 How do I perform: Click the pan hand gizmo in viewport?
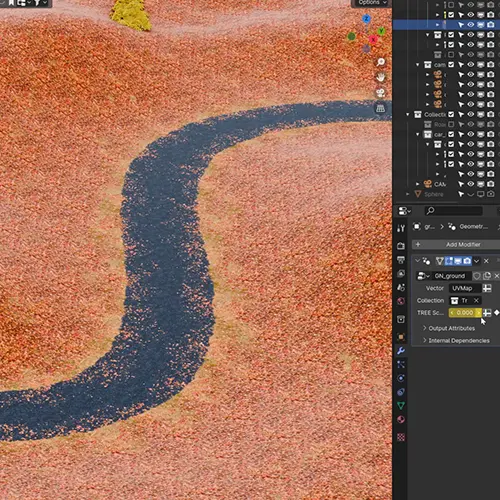pos(381,78)
